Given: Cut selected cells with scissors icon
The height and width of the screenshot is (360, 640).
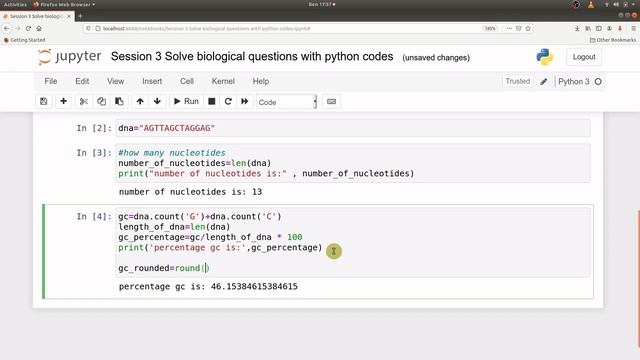Looking at the screenshot, I should (84, 102).
